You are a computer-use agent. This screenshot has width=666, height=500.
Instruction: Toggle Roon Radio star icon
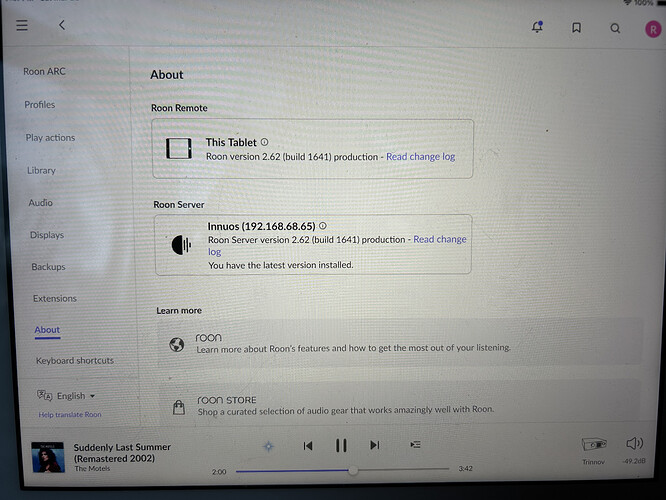(268, 446)
